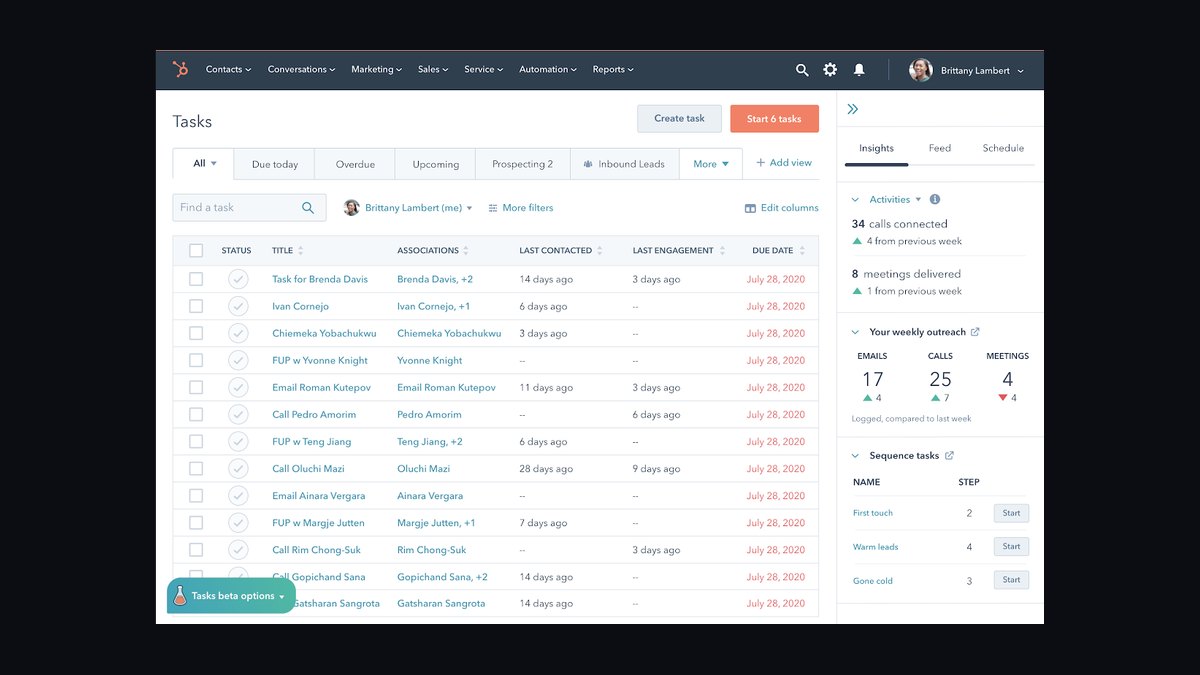The image size is (1200, 675).
Task: Sort by Due Date column arrows
Action: coord(802,251)
